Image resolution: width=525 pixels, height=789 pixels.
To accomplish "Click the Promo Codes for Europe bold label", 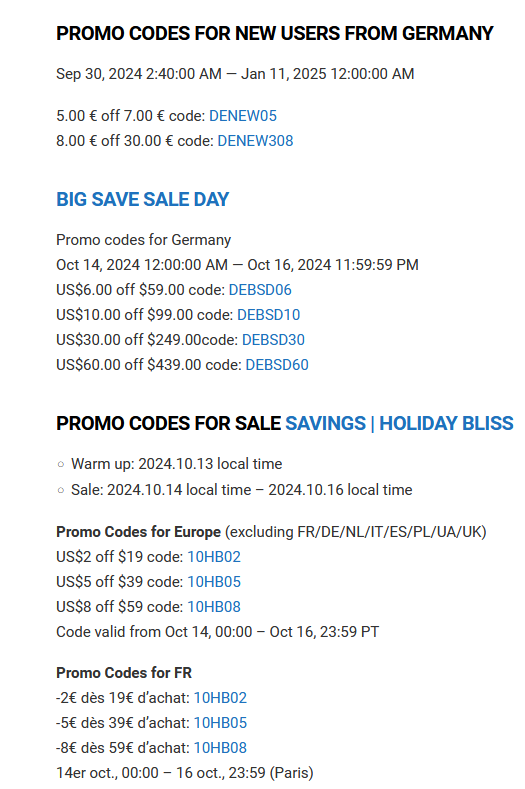I will [138, 532].
